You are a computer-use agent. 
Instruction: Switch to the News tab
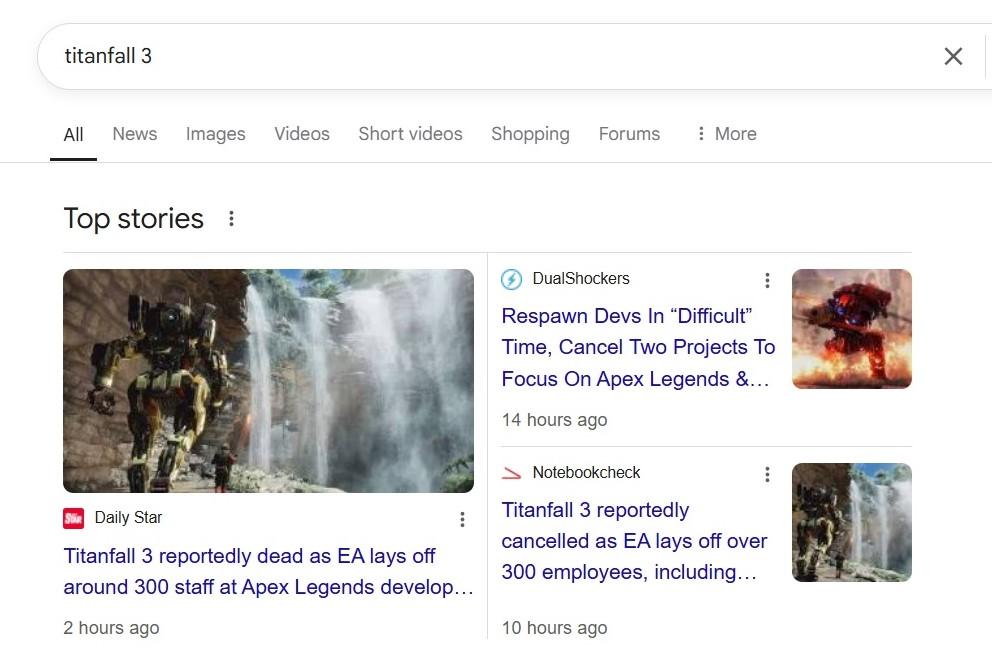pyautogui.click(x=135, y=134)
